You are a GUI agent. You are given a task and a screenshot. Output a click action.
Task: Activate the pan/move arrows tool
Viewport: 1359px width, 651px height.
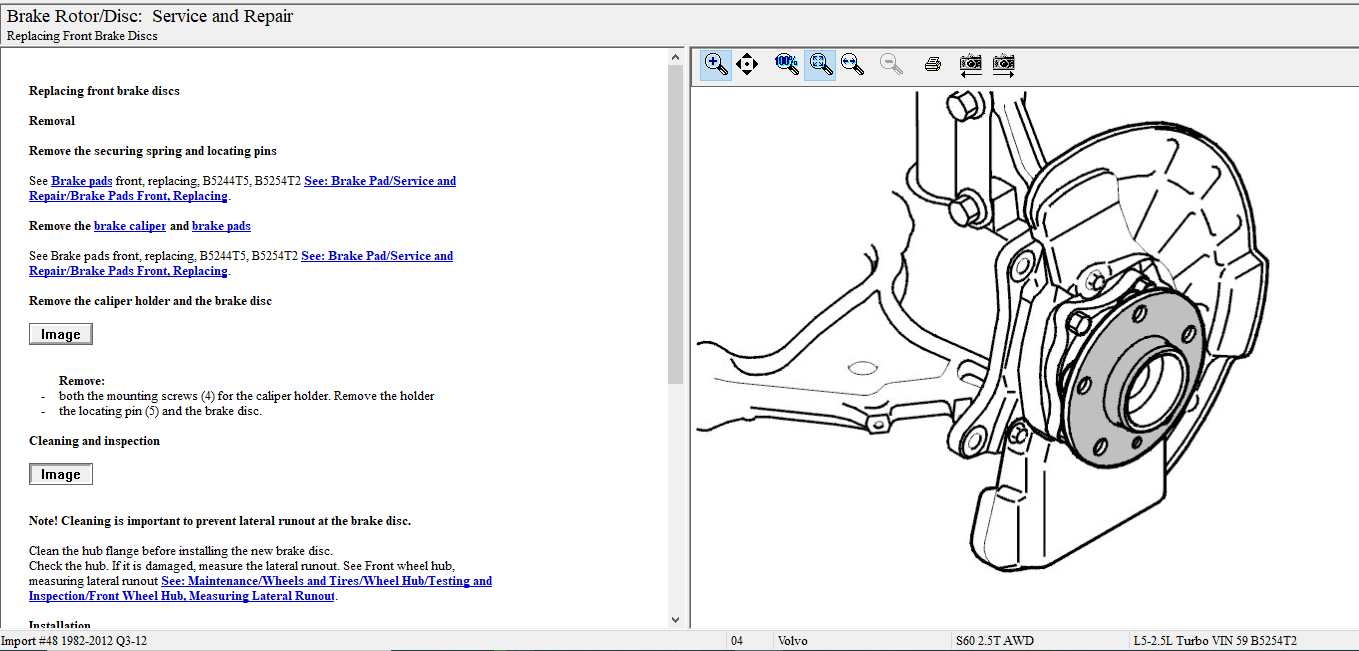(747, 65)
